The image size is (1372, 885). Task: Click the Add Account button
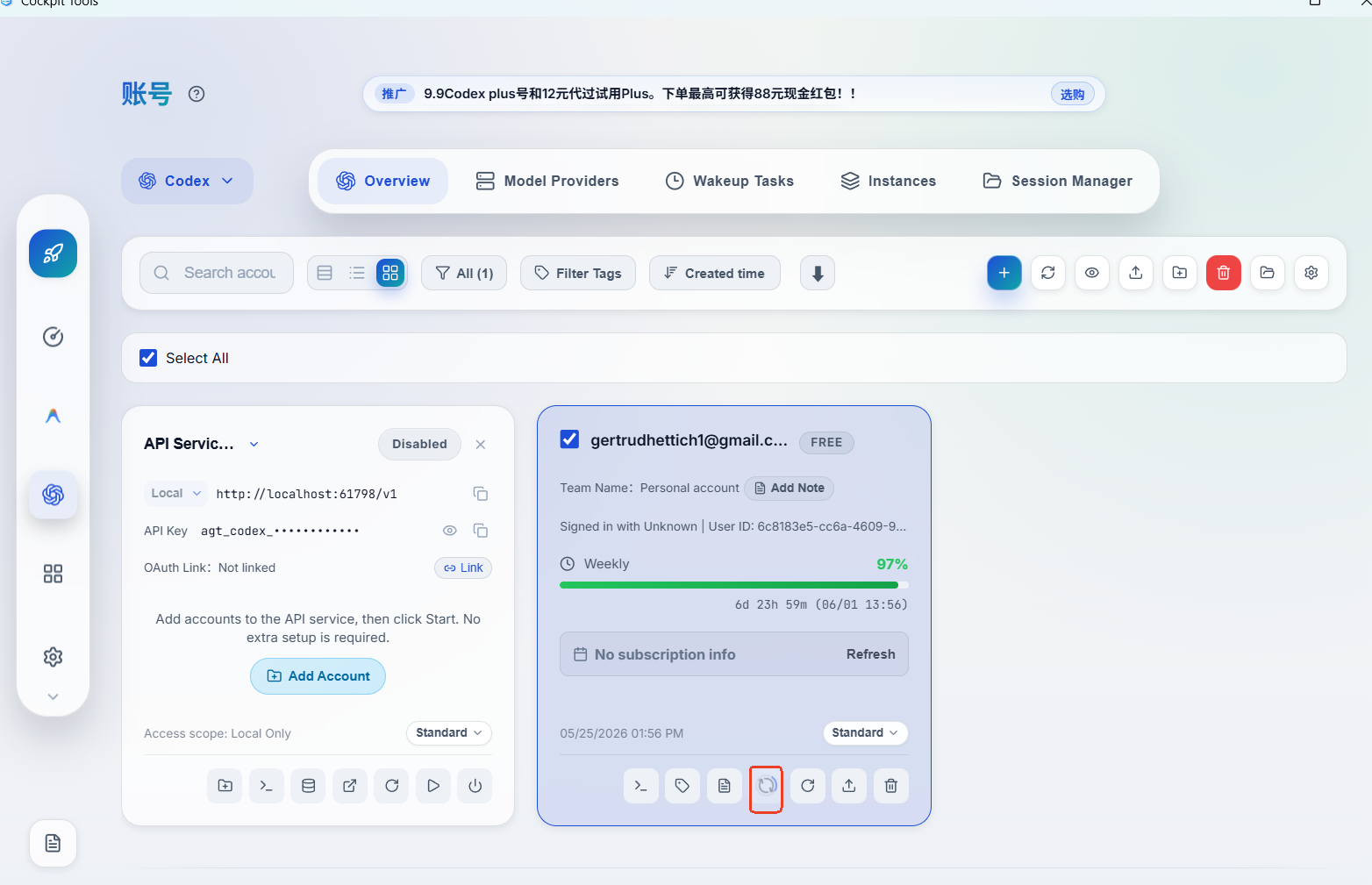(318, 676)
